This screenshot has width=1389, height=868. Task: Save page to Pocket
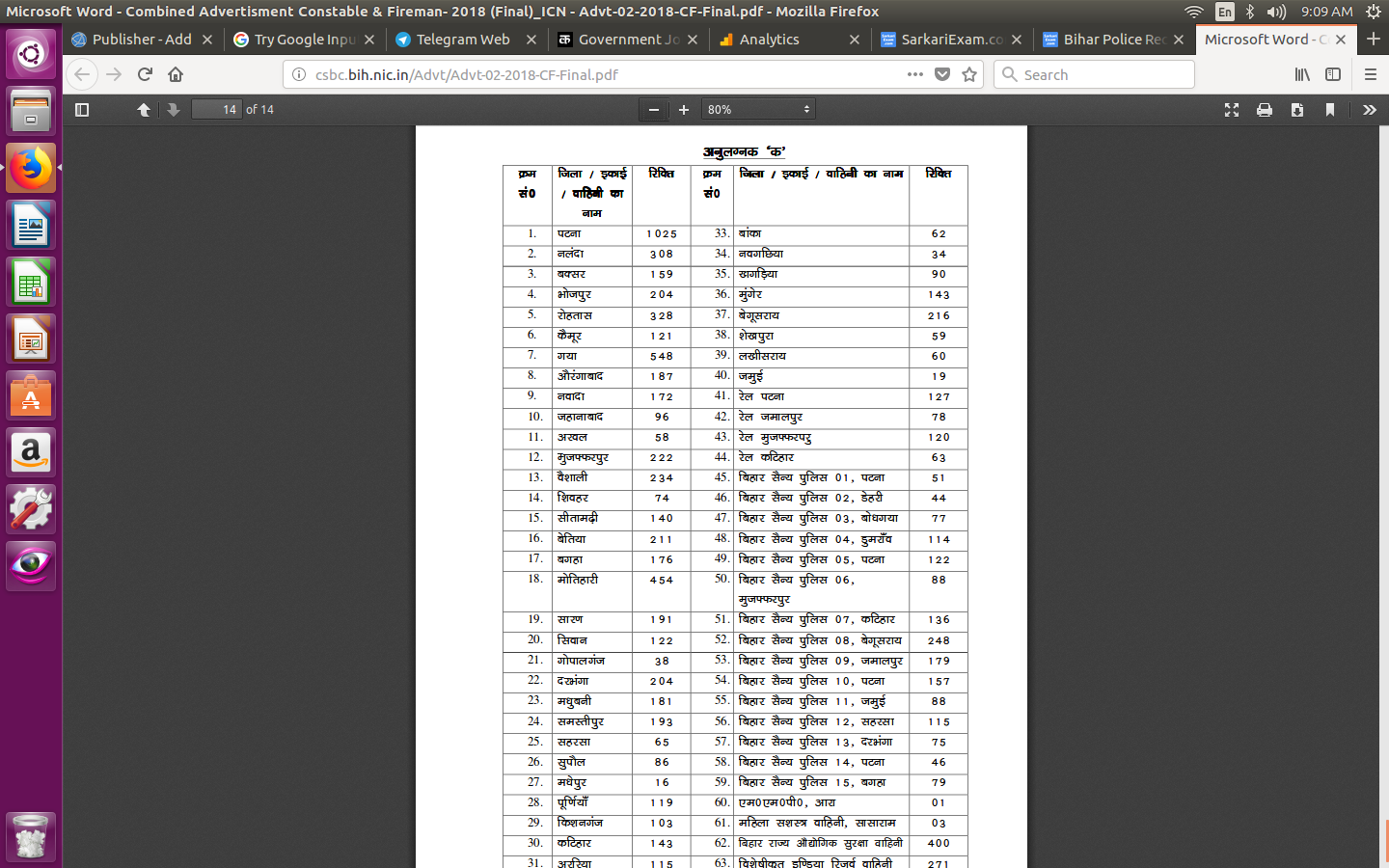click(942, 74)
